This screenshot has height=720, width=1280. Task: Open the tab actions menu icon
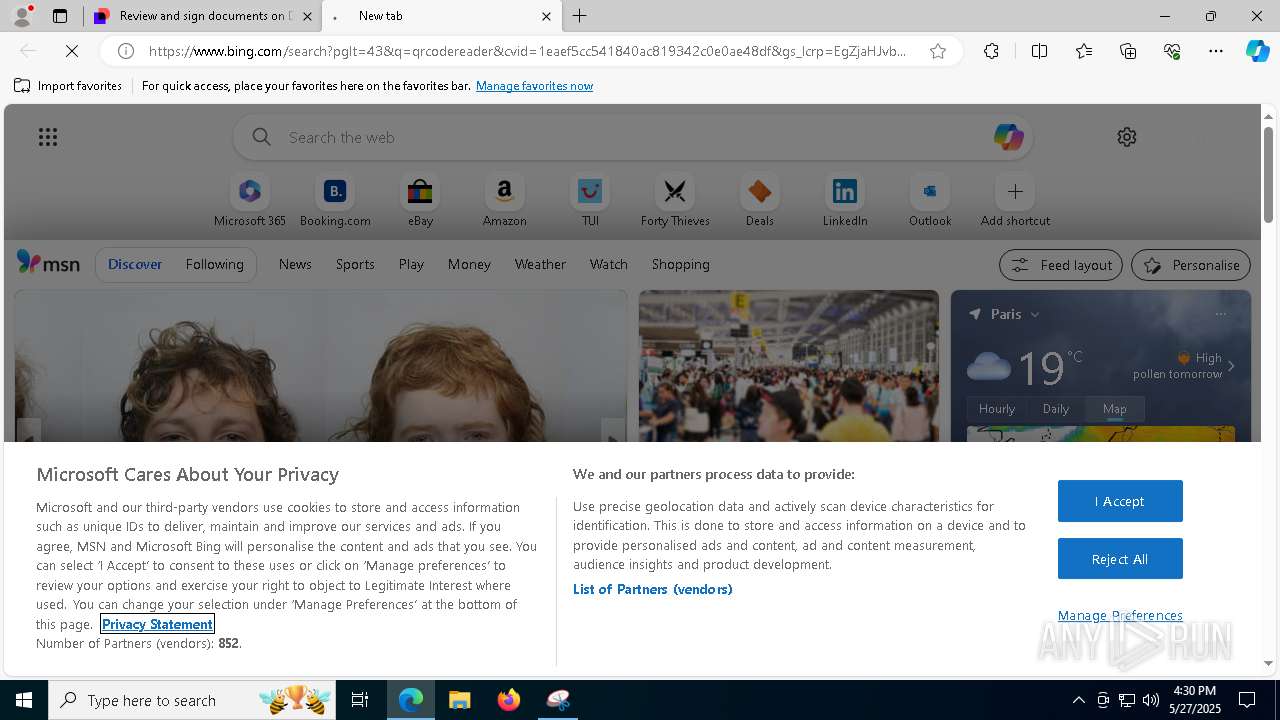[60, 16]
